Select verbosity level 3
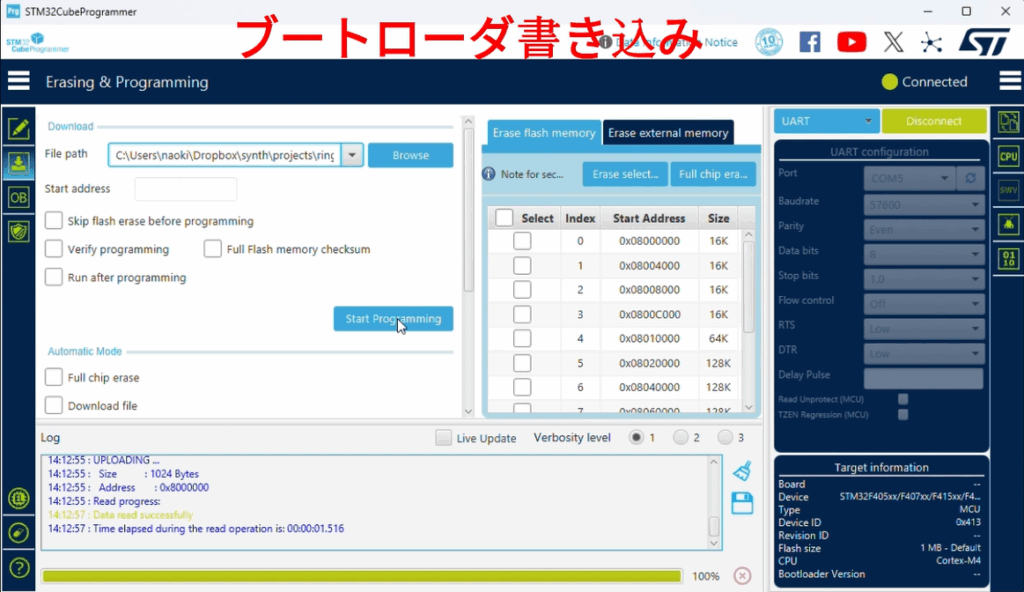The height and width of the screenshot is (592, 1024). coord(725,437)
